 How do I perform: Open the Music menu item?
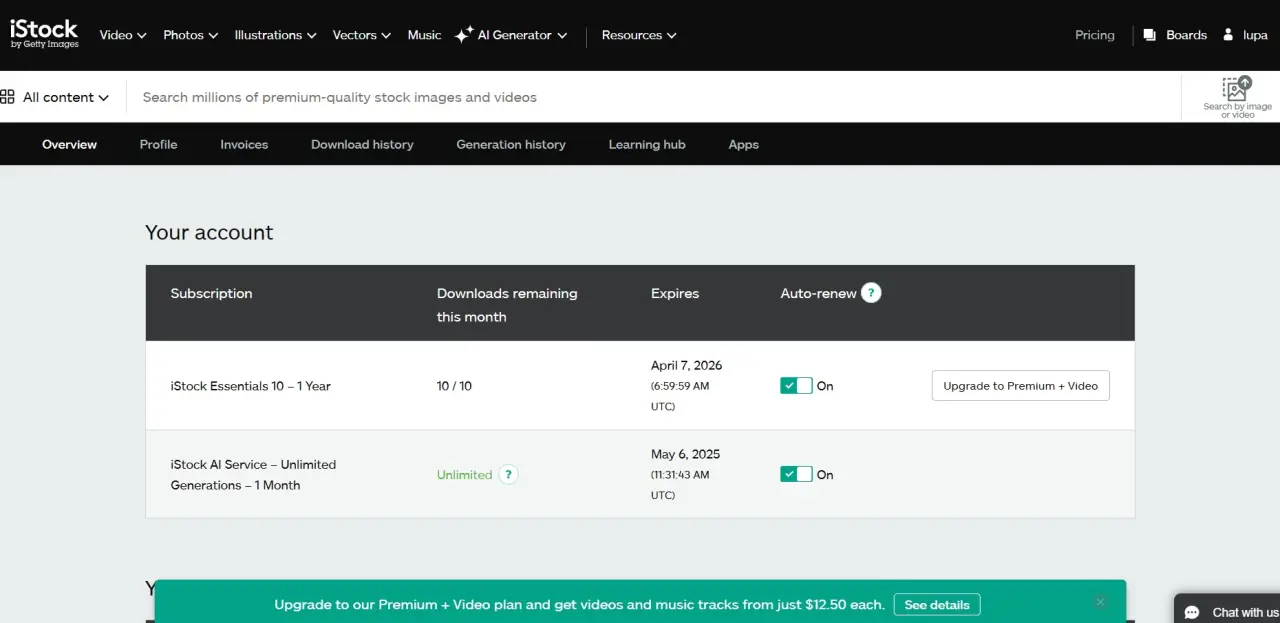click(424, 35)
